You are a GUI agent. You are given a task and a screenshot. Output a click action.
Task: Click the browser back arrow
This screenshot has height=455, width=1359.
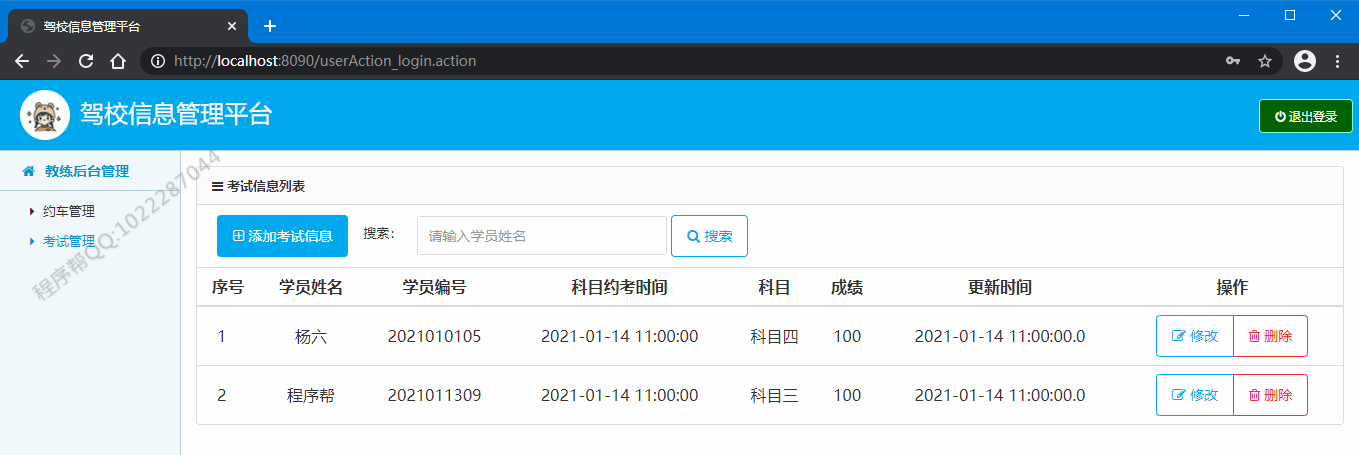pos(22,61)
